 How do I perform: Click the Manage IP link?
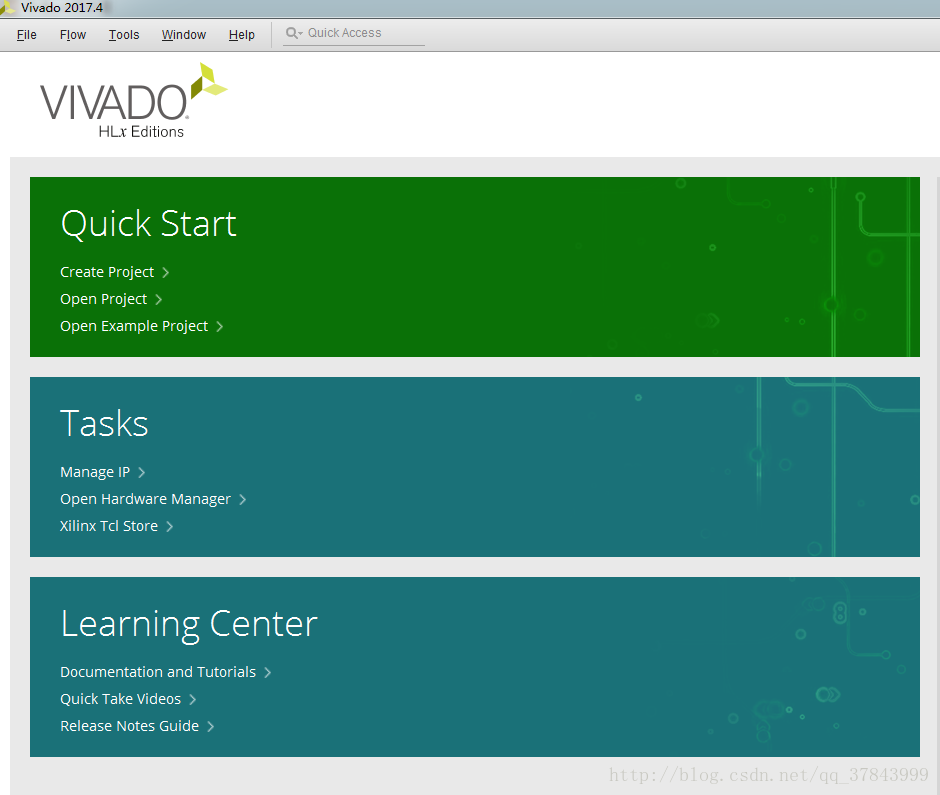tap(95, 472)
